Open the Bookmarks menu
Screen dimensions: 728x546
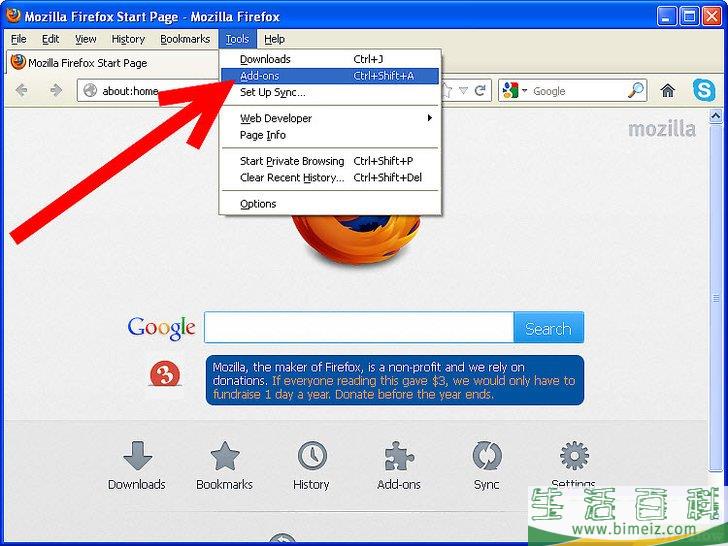pyautogui.click(x=185, y=39)
